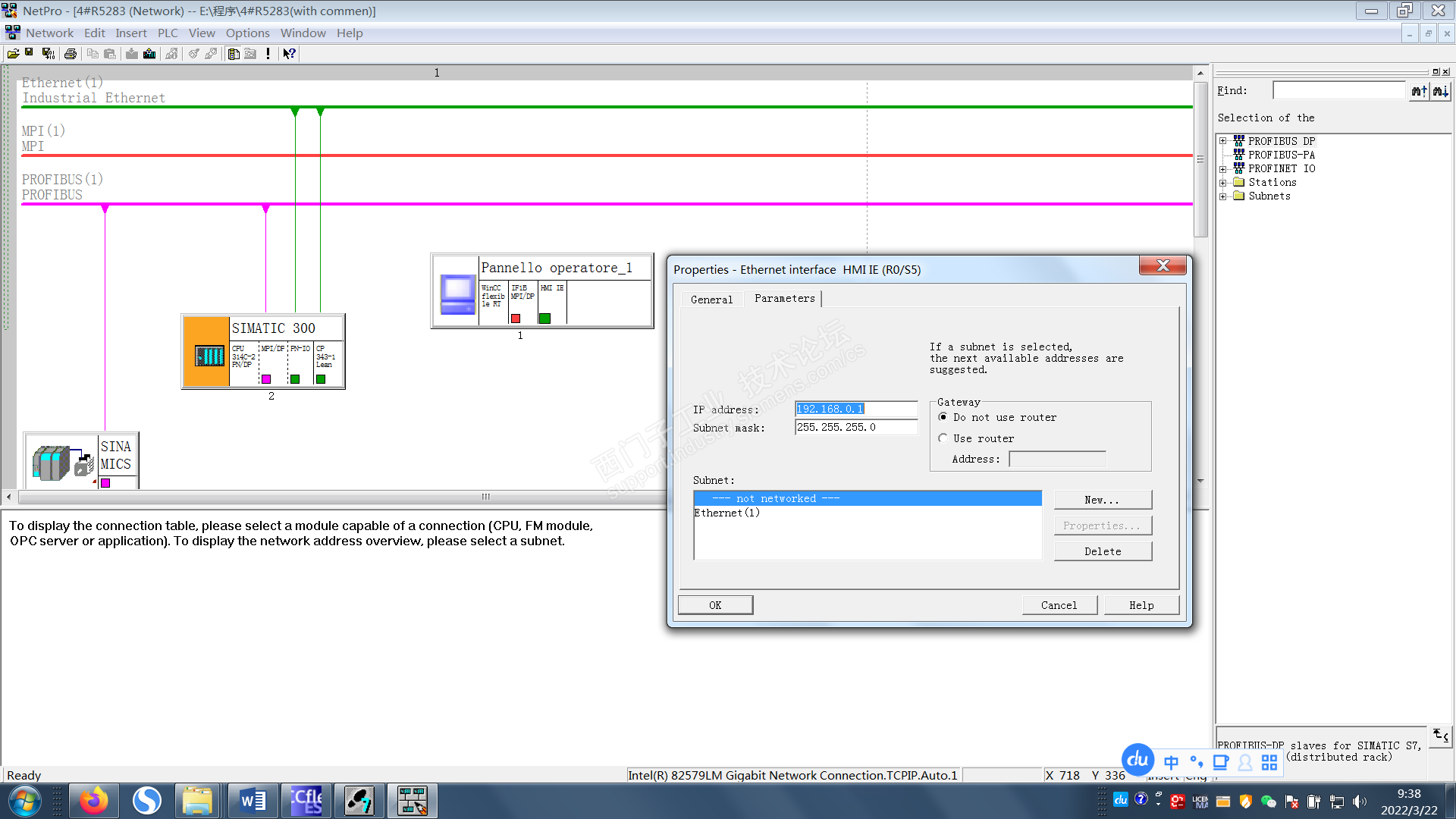Select the Do not use router option
The height and width of the screenshot is (819, 1456).
pos(943,417)
